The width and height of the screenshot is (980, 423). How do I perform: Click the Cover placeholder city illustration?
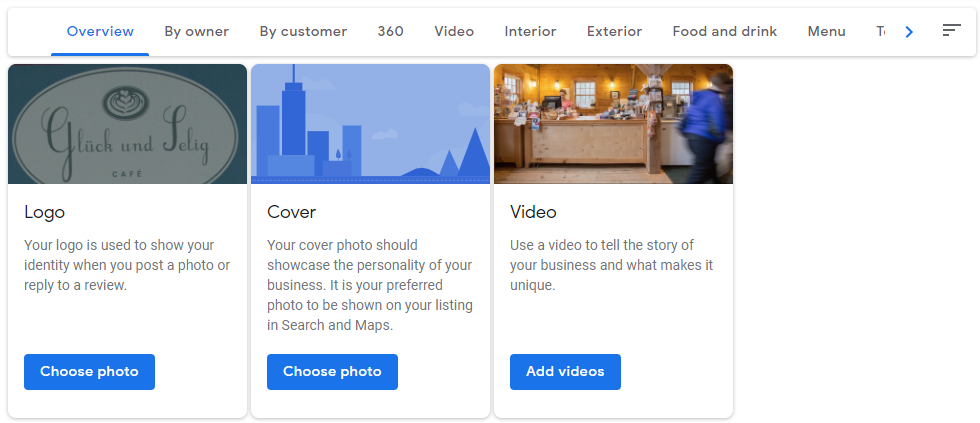pyautogui.click(x=370, y=124)
